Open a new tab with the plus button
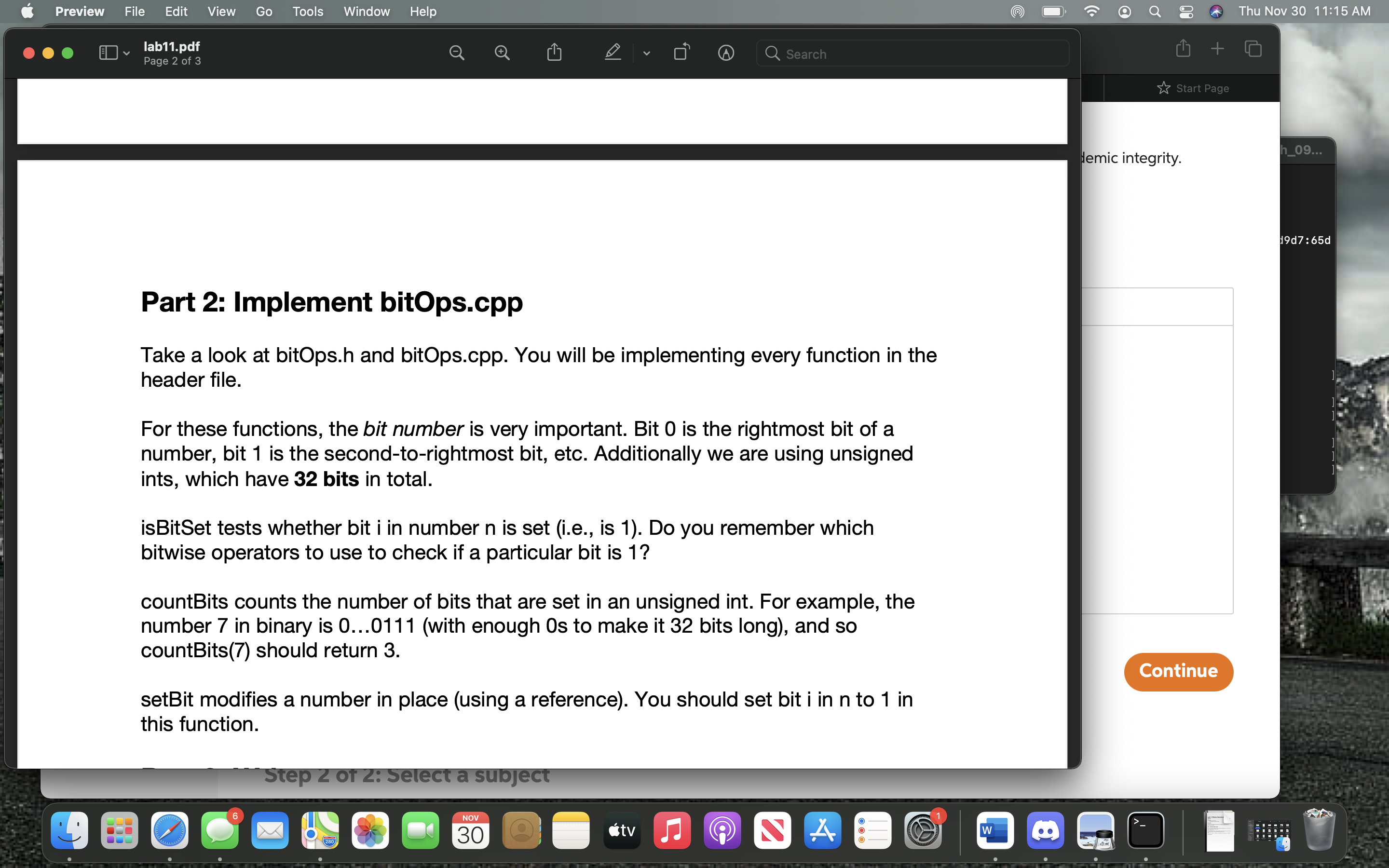This screenshot has width=1389, height=868. 1218,48
